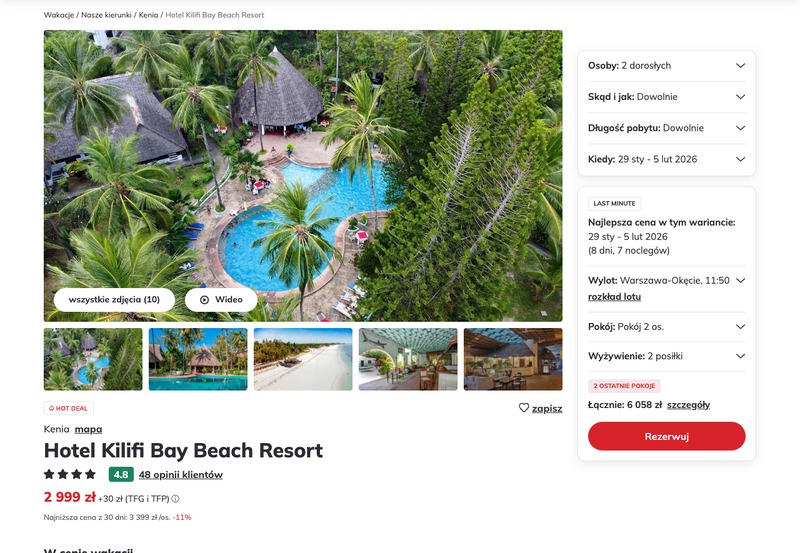Click the HOT DEAL flame badge
The height and width of the screenshot is (553, 800).
tap(68, 408)
